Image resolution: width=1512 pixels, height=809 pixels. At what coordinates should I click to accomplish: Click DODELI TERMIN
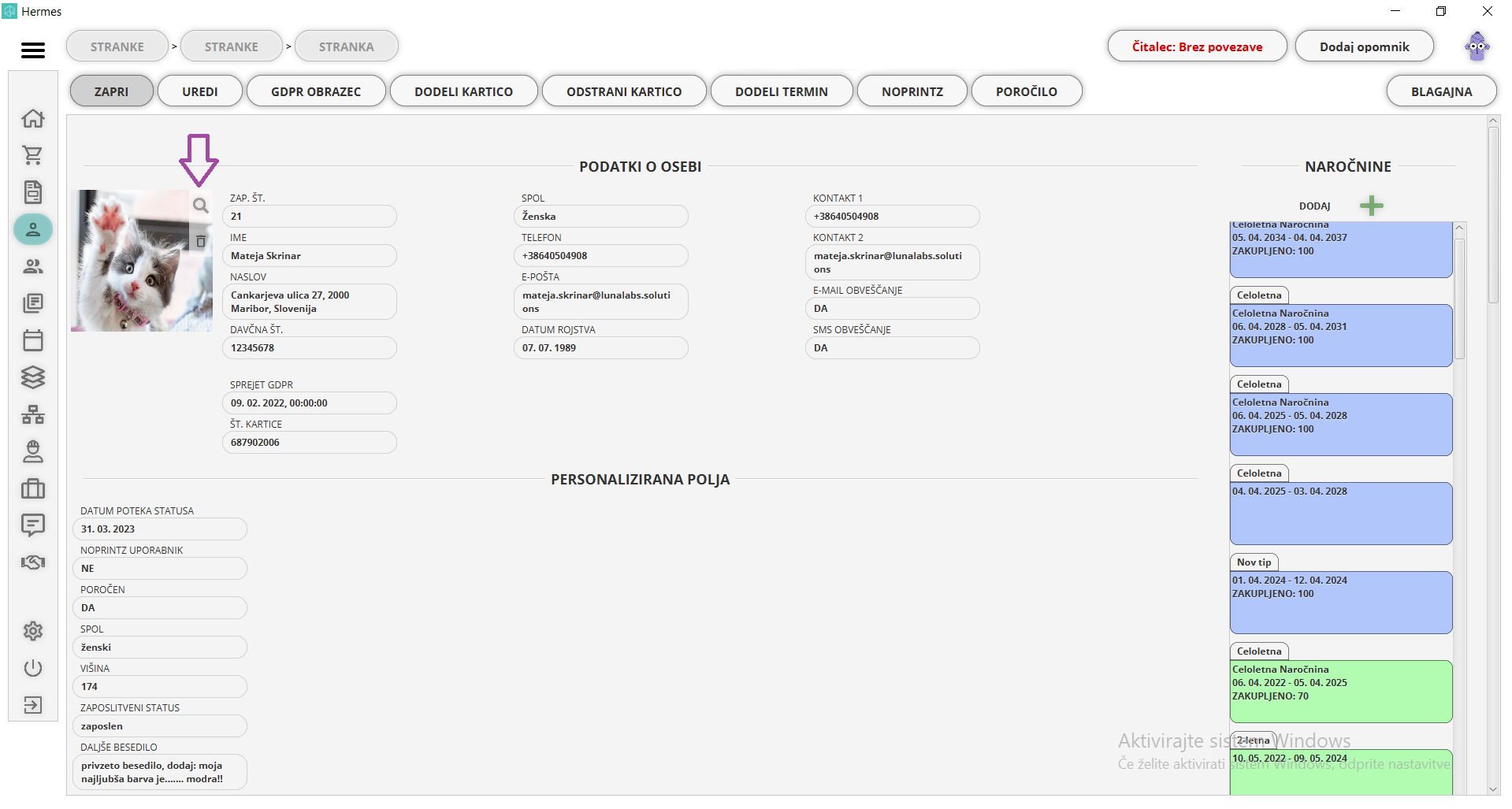782,91
